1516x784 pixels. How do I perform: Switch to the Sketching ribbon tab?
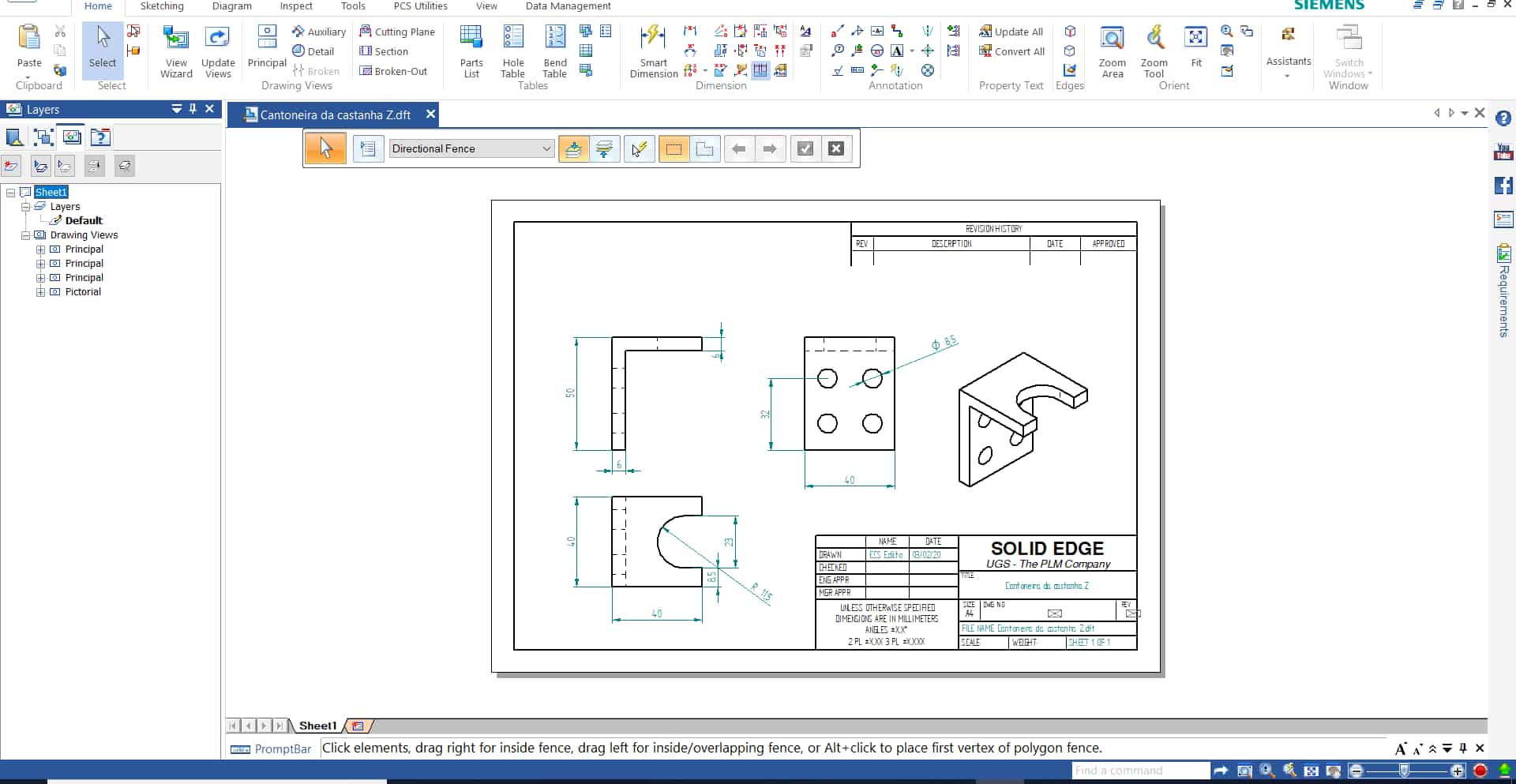(162, 6)
